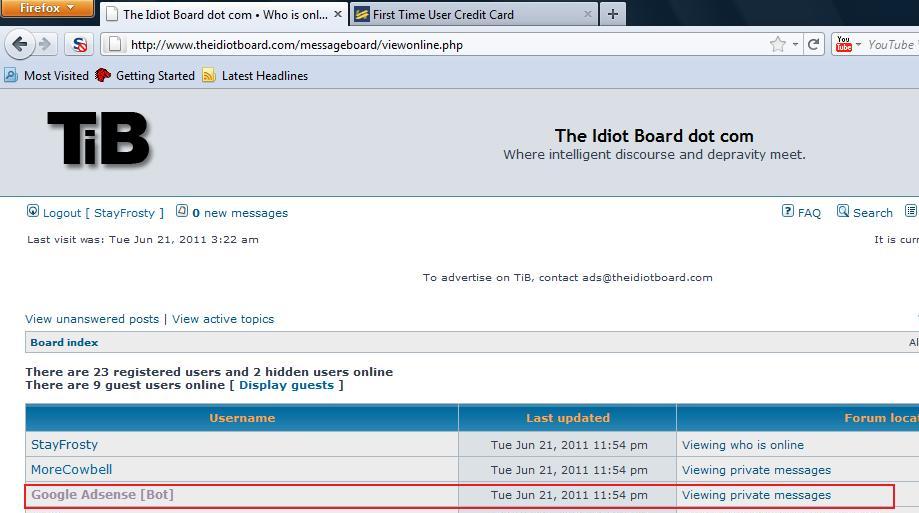Click MoreCowbell's Viewing private messages link
Viewport: 919px width, 513px height.
pyautogui.click(x=756, y=470)
